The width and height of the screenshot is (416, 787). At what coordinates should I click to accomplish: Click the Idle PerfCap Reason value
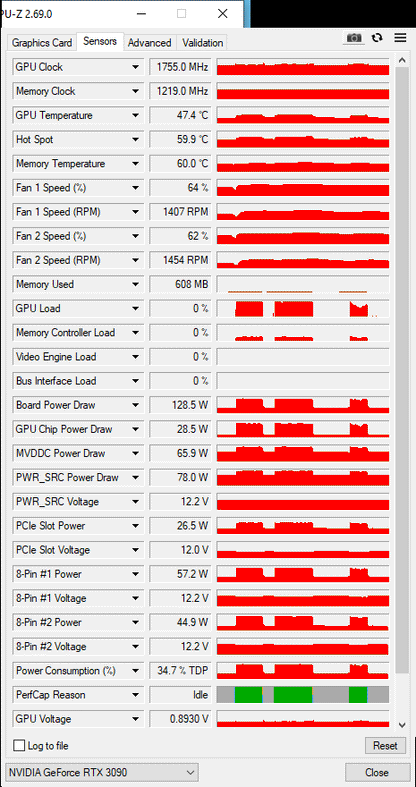[181, 695]
